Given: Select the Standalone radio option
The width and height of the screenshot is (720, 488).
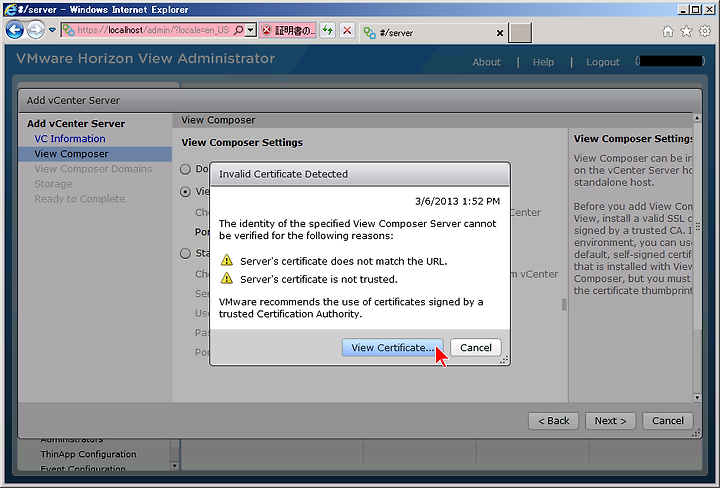Looking at the screenshot, I should [186, 253].
